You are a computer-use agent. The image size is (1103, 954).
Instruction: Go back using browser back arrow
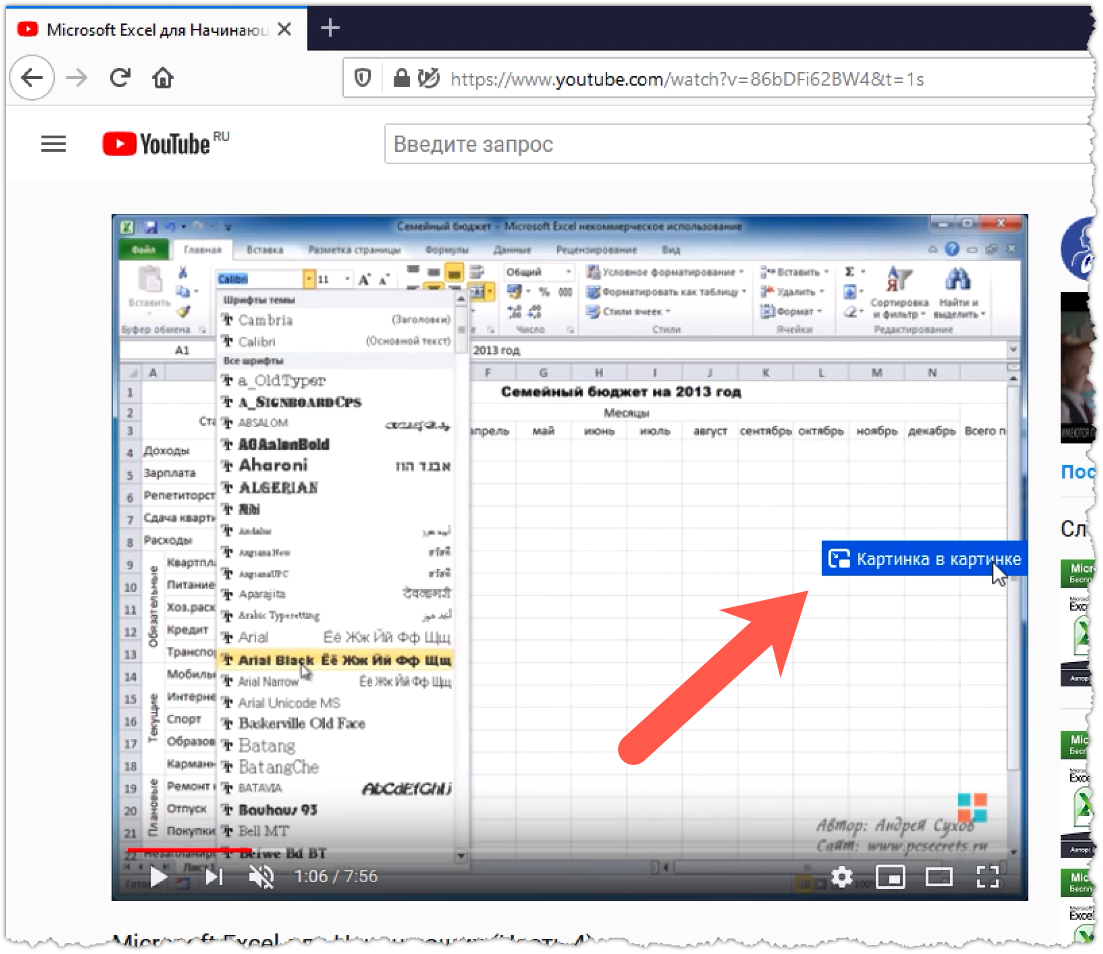coord(32,77)
